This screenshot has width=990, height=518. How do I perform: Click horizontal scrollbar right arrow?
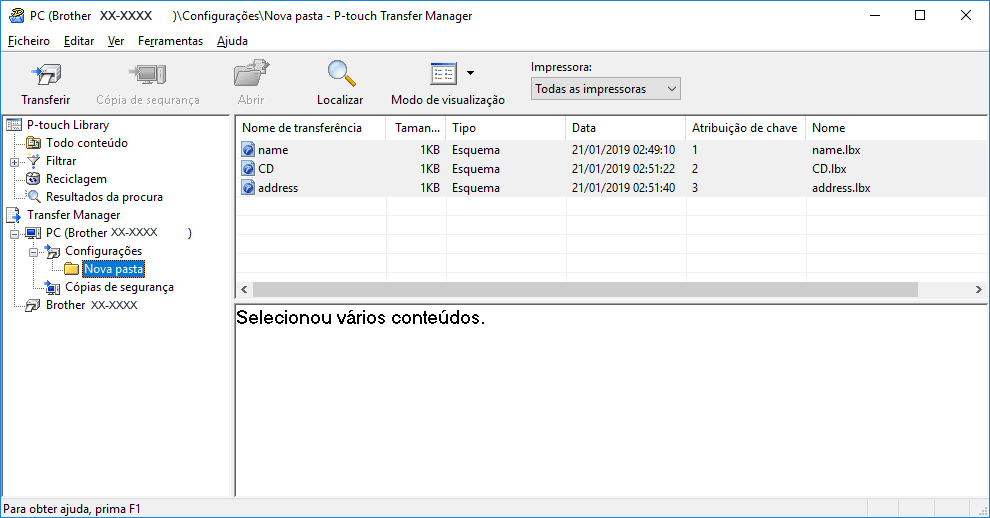(x=979, y=289)
